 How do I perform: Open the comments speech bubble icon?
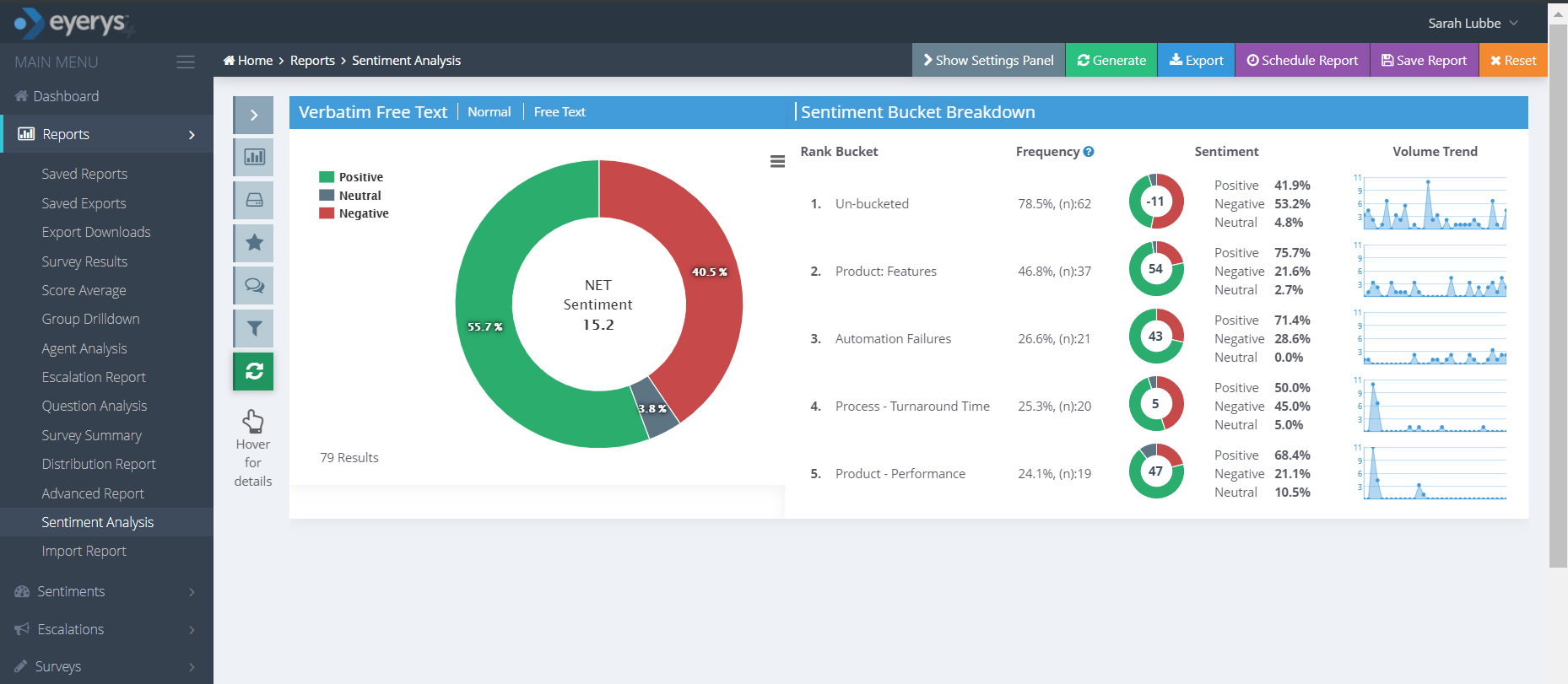point(253,285)
